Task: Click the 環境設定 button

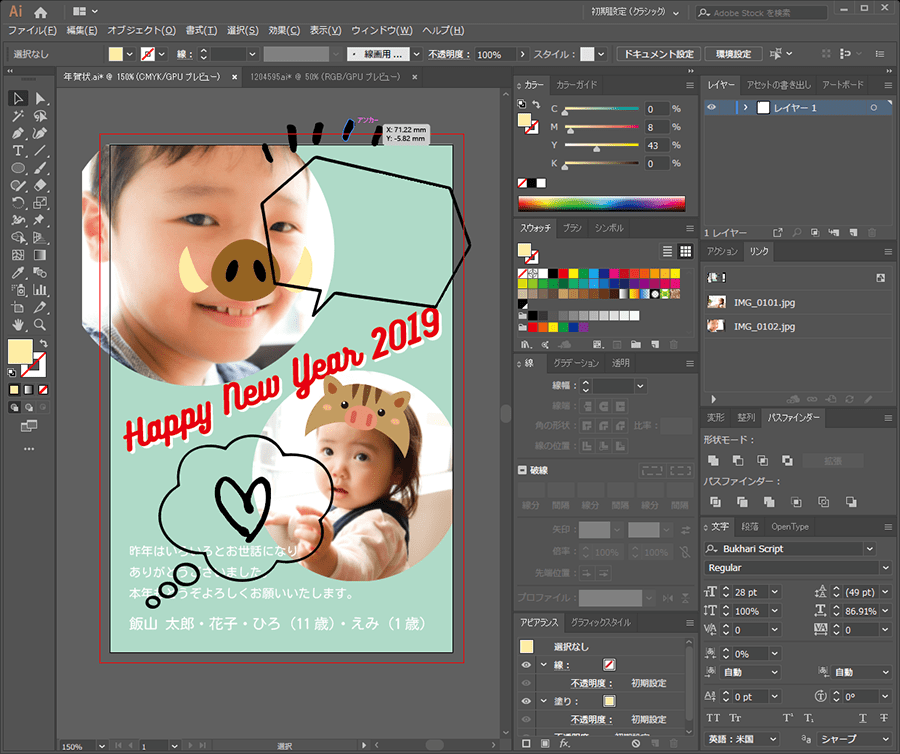Action: pos(734,54)
